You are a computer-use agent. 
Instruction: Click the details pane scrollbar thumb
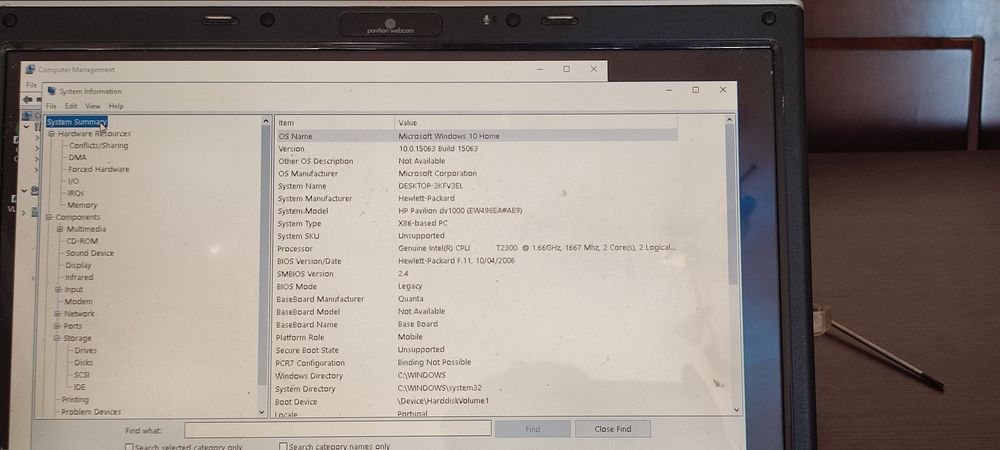click(731, 204)
